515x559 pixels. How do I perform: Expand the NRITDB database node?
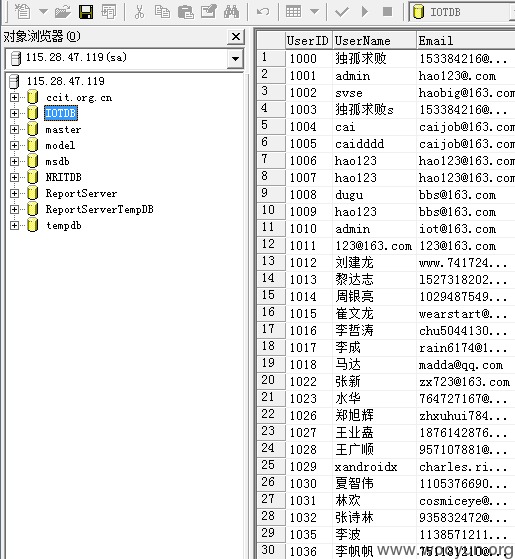(x=14, y=177)
